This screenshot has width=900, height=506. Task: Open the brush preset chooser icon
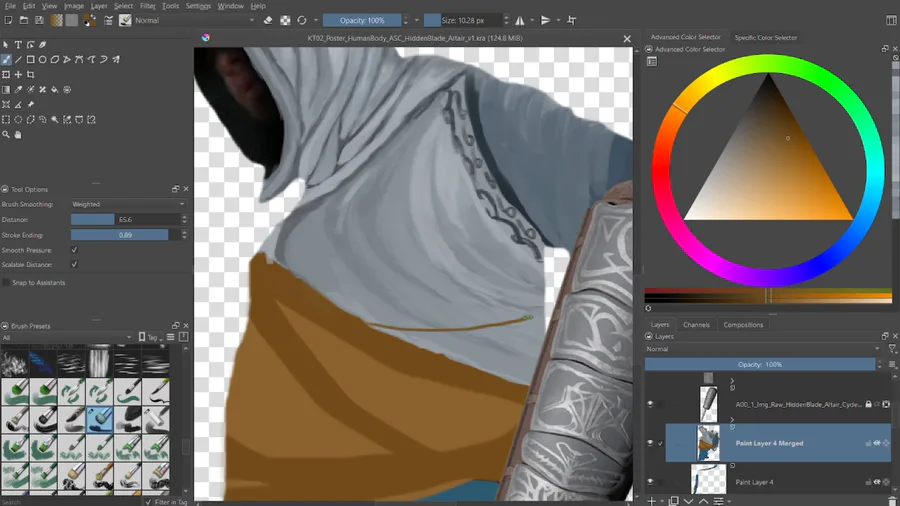[125, 20]
